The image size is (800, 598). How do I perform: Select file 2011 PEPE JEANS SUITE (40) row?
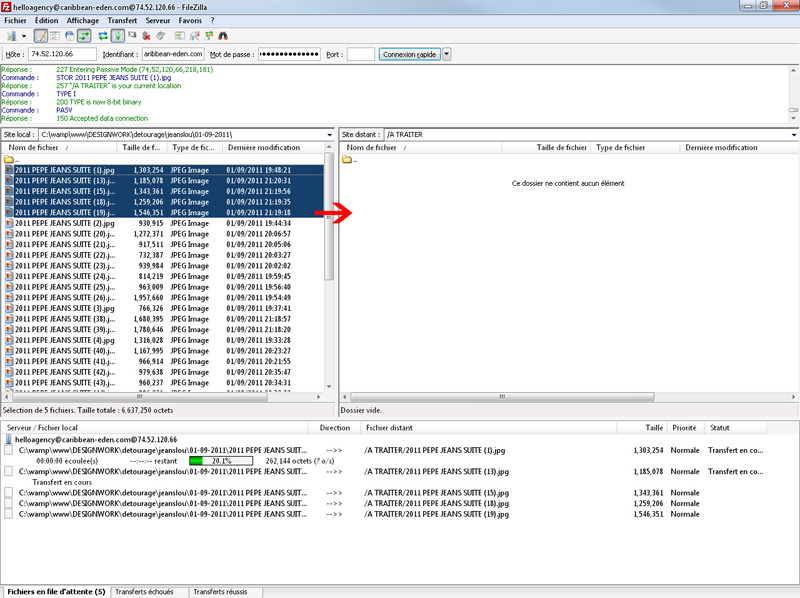(x=163, y=351)
